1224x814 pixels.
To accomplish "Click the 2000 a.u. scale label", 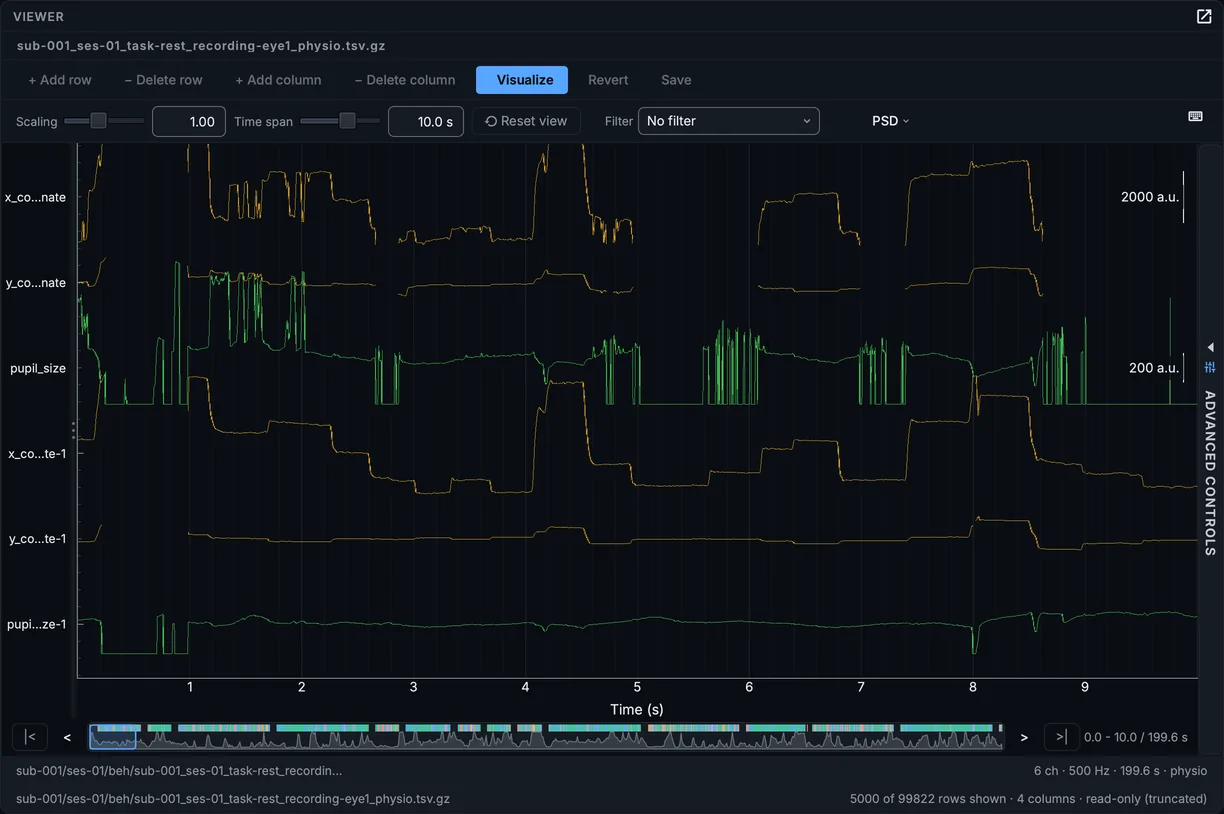I will 1150,197.
